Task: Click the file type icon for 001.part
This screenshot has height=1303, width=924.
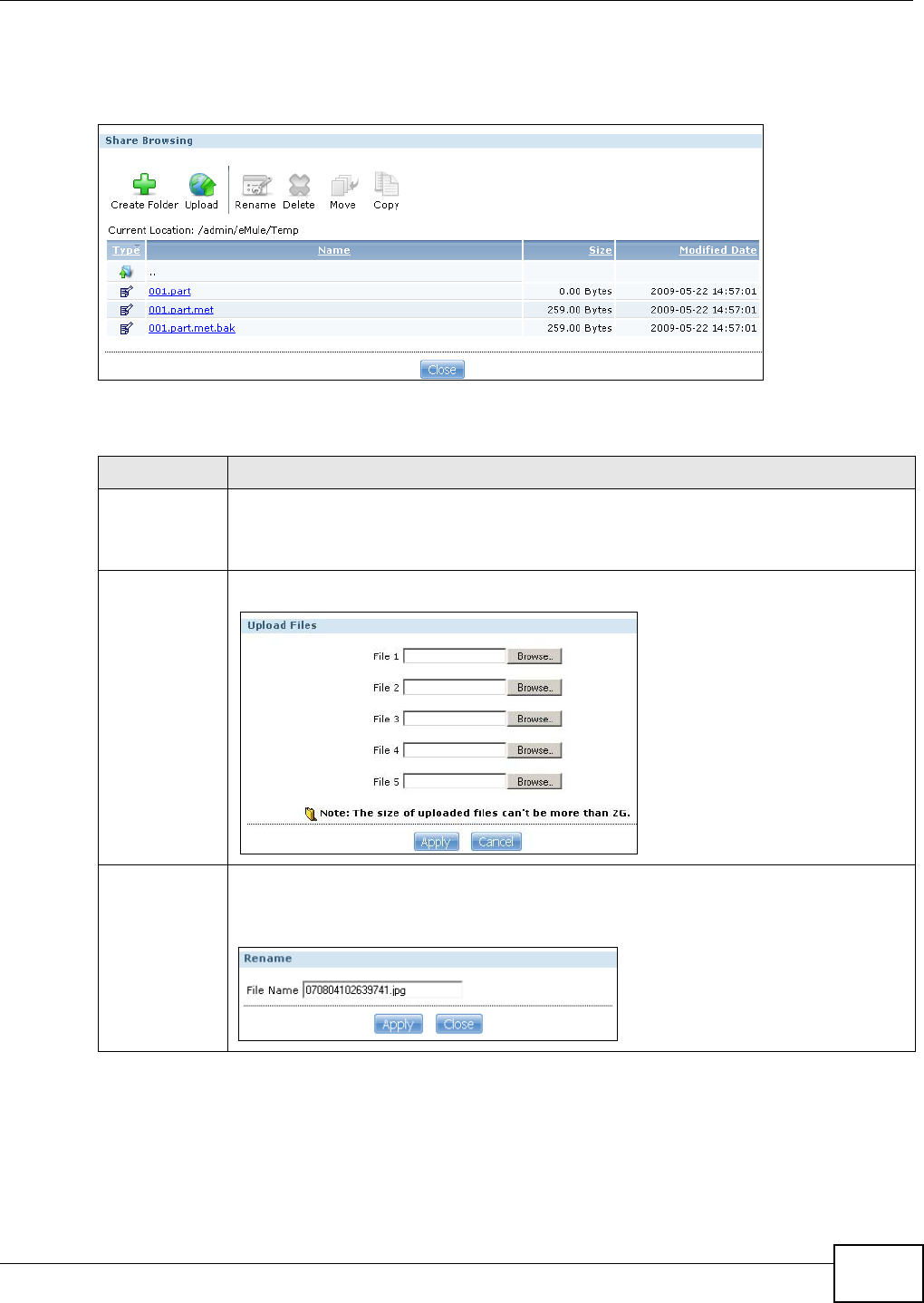Action: (126, 292)
